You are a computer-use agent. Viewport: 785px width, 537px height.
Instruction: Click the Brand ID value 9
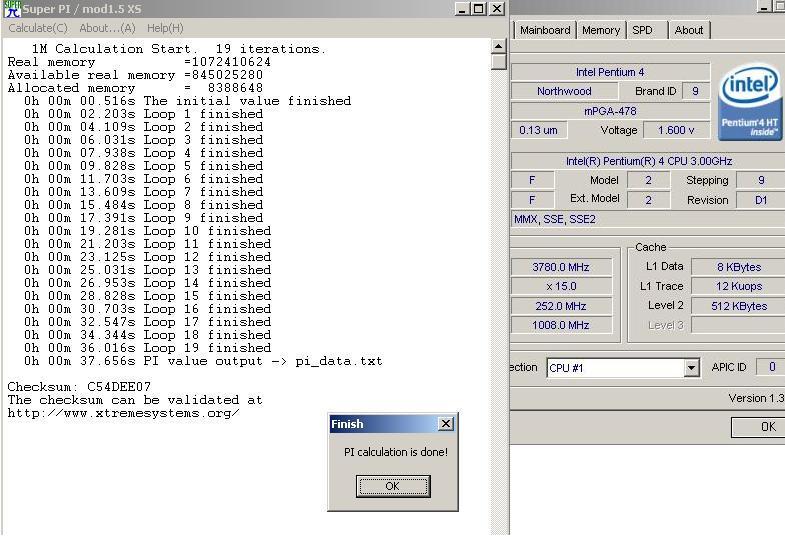pos(695,91)
